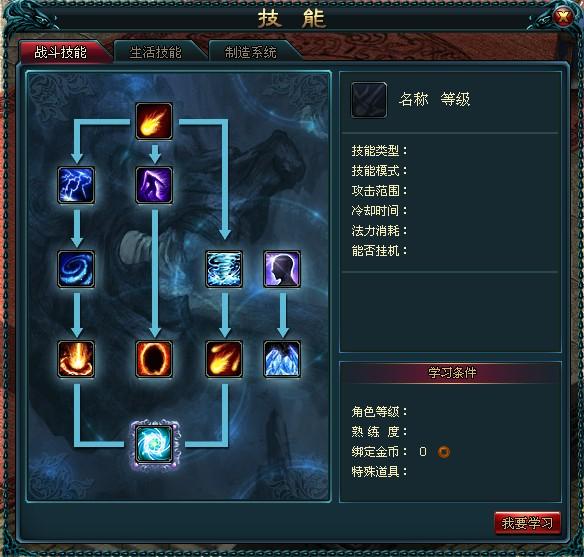Select the blue swirling vortex skill

click(x=76, y=269)
